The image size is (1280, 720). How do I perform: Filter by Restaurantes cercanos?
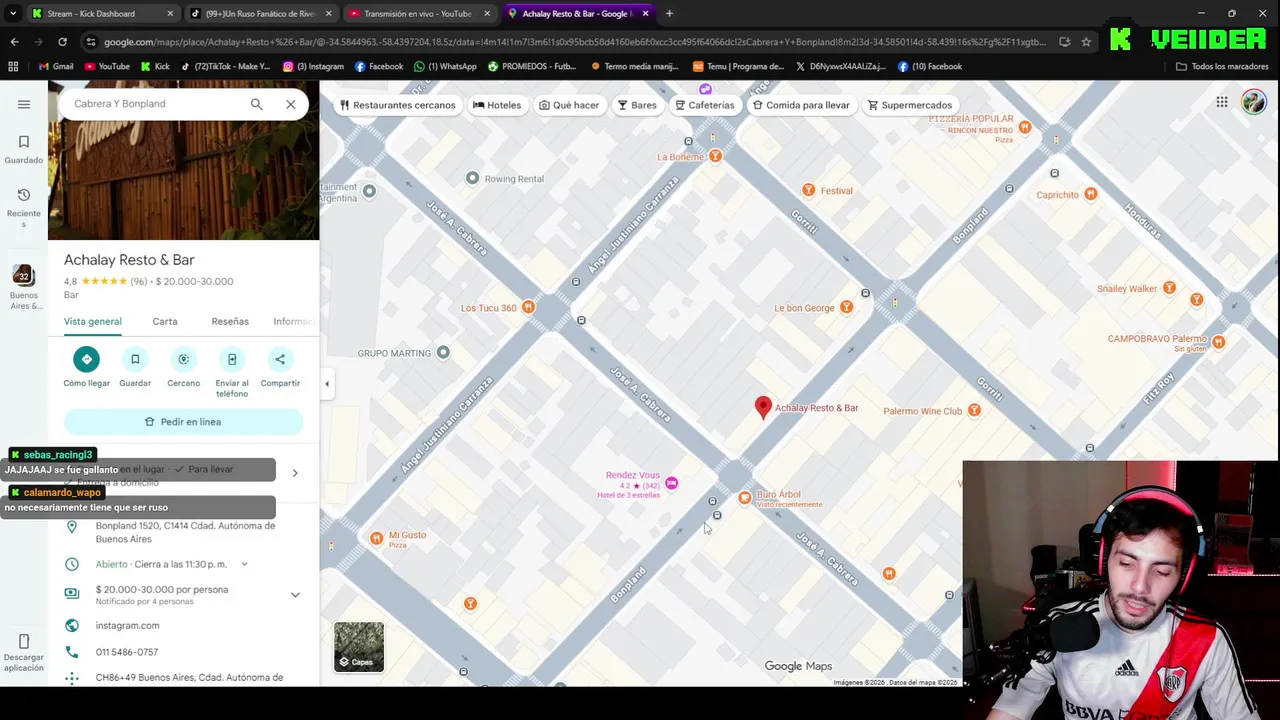coord(397,105)
